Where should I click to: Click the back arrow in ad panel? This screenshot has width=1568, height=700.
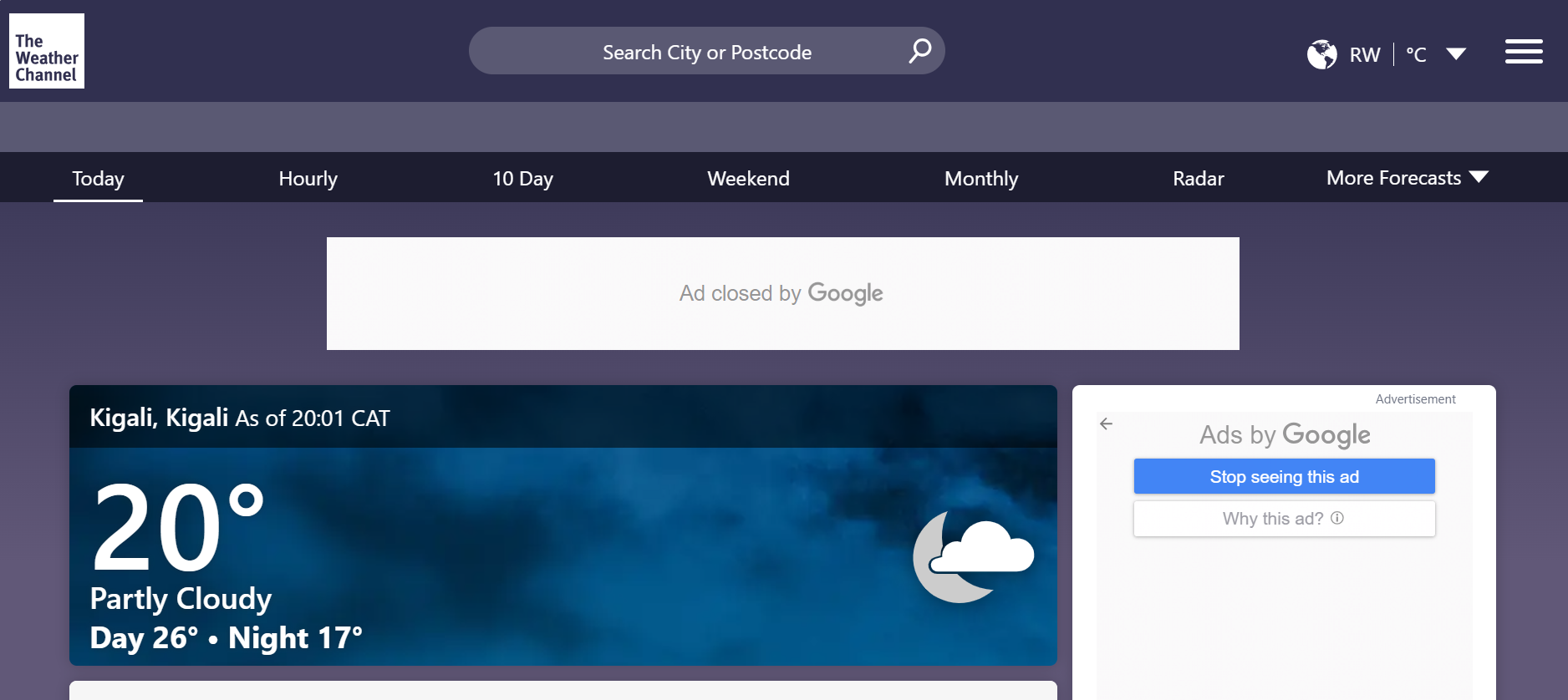[1106, 424]
